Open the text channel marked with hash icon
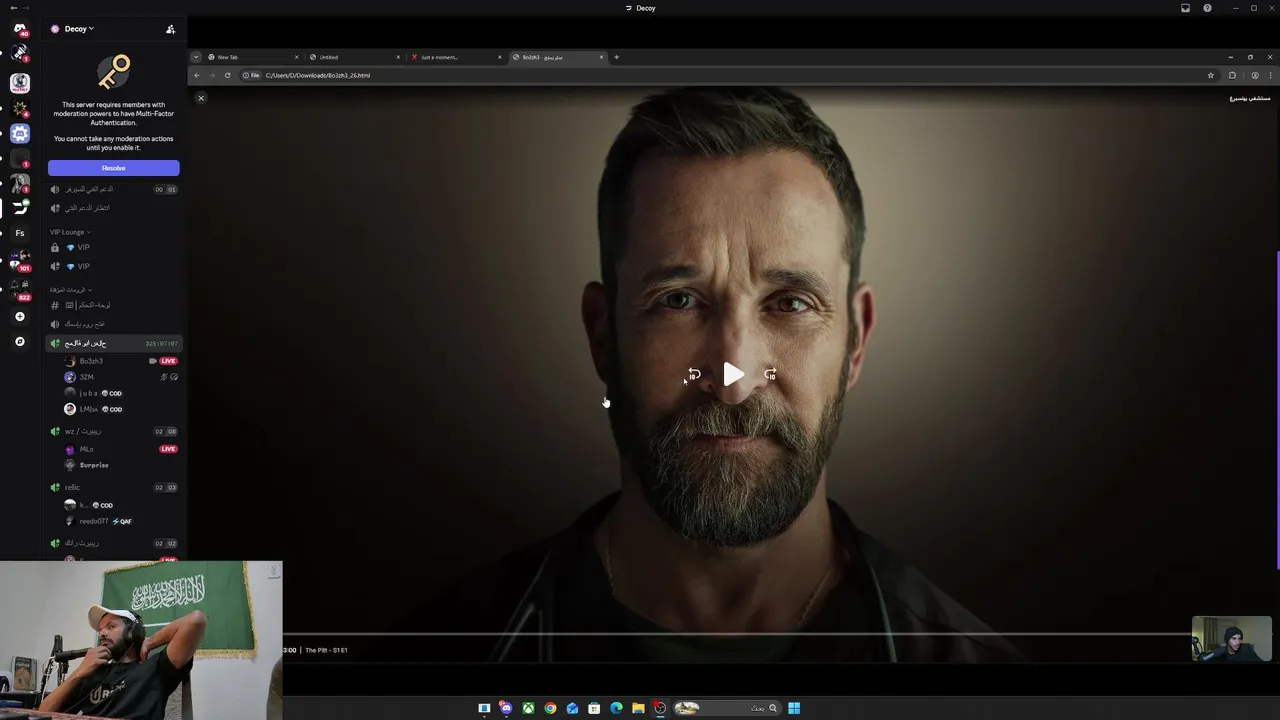 (x=114, y=305)
